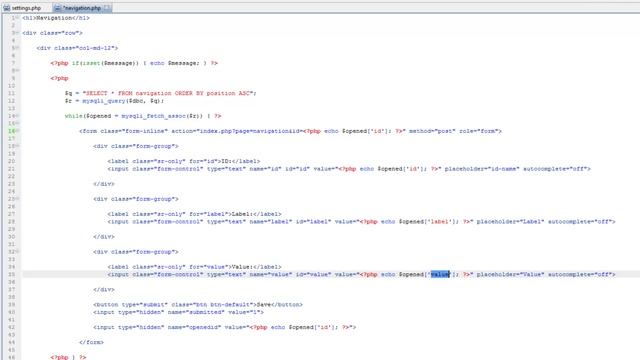Click method="post" on line 16

coord(432,131)
